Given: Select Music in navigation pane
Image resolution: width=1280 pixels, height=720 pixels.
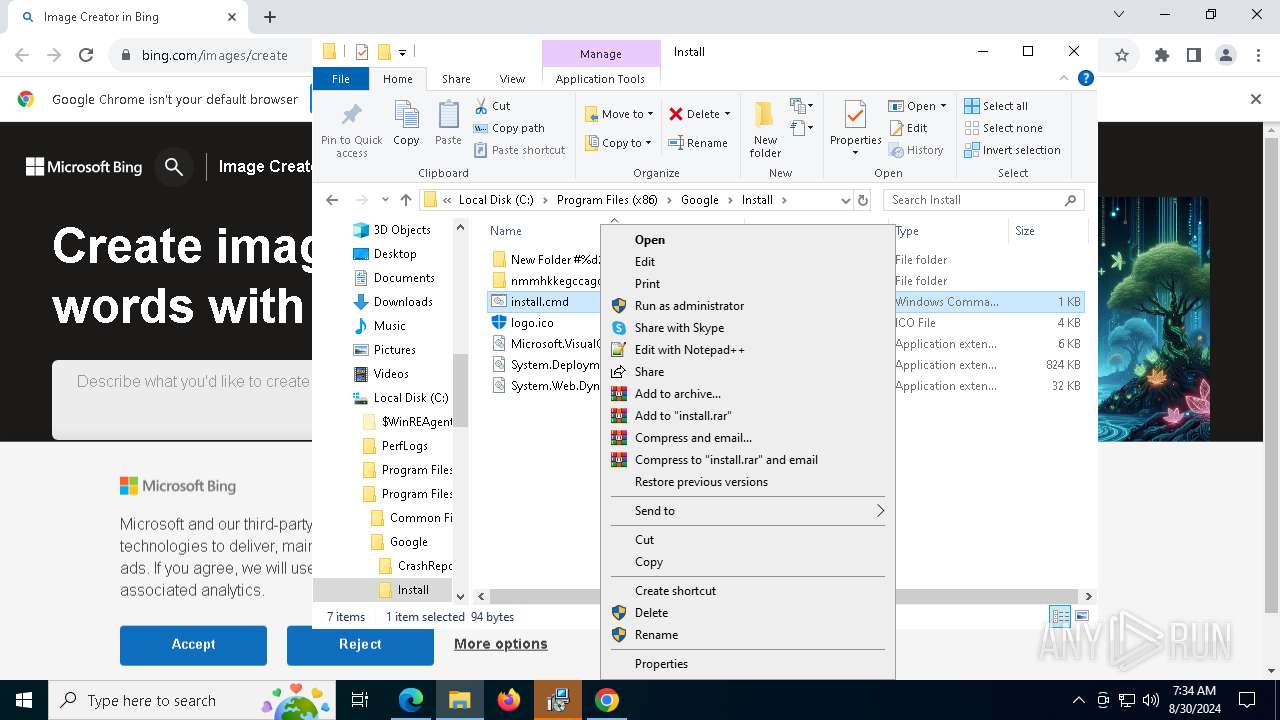Looking at the screenshot, I should click(x=389, y=326).
